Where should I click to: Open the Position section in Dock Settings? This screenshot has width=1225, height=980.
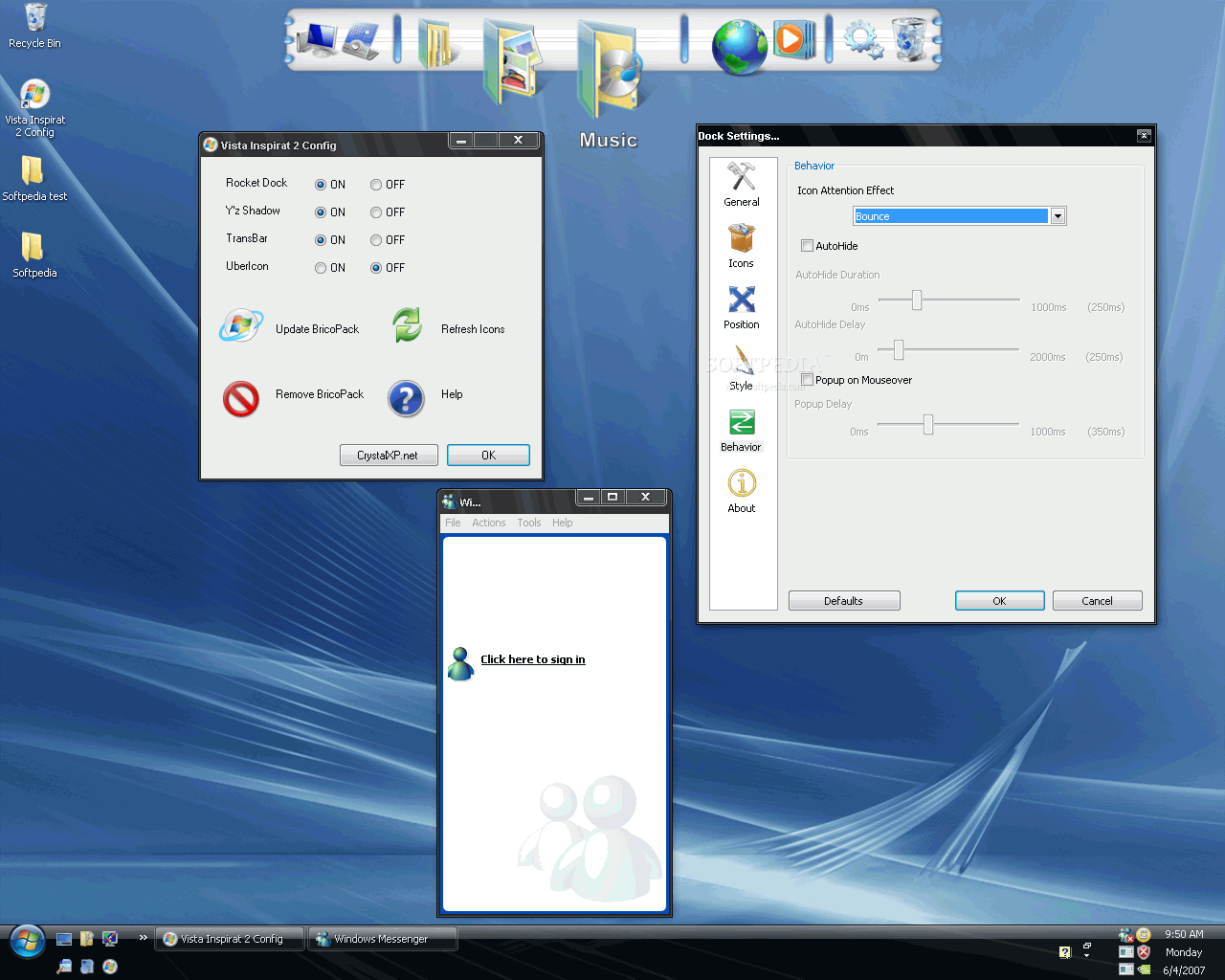click(742, 307)
